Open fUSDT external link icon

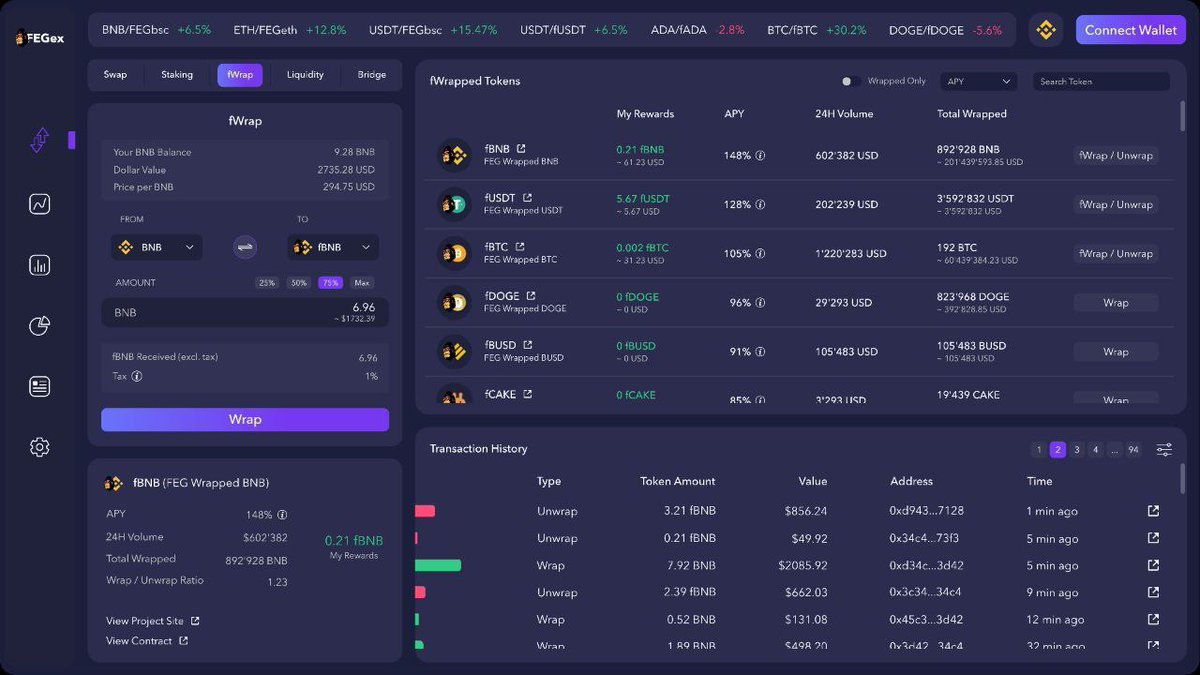coord(528,198)
